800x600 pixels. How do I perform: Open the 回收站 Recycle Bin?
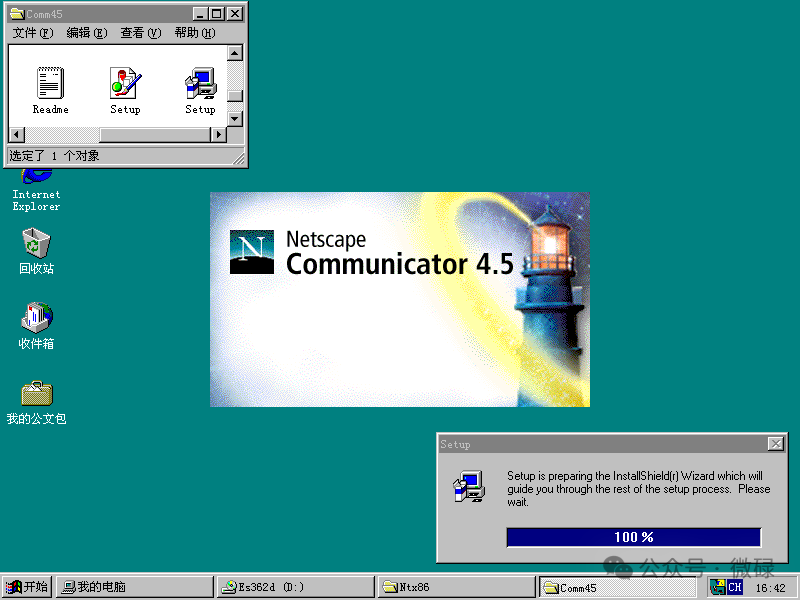tap(36, 245)
